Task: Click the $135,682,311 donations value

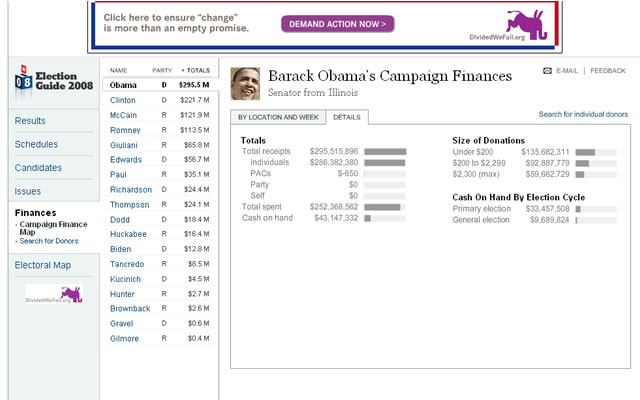Action: [545, 152]
